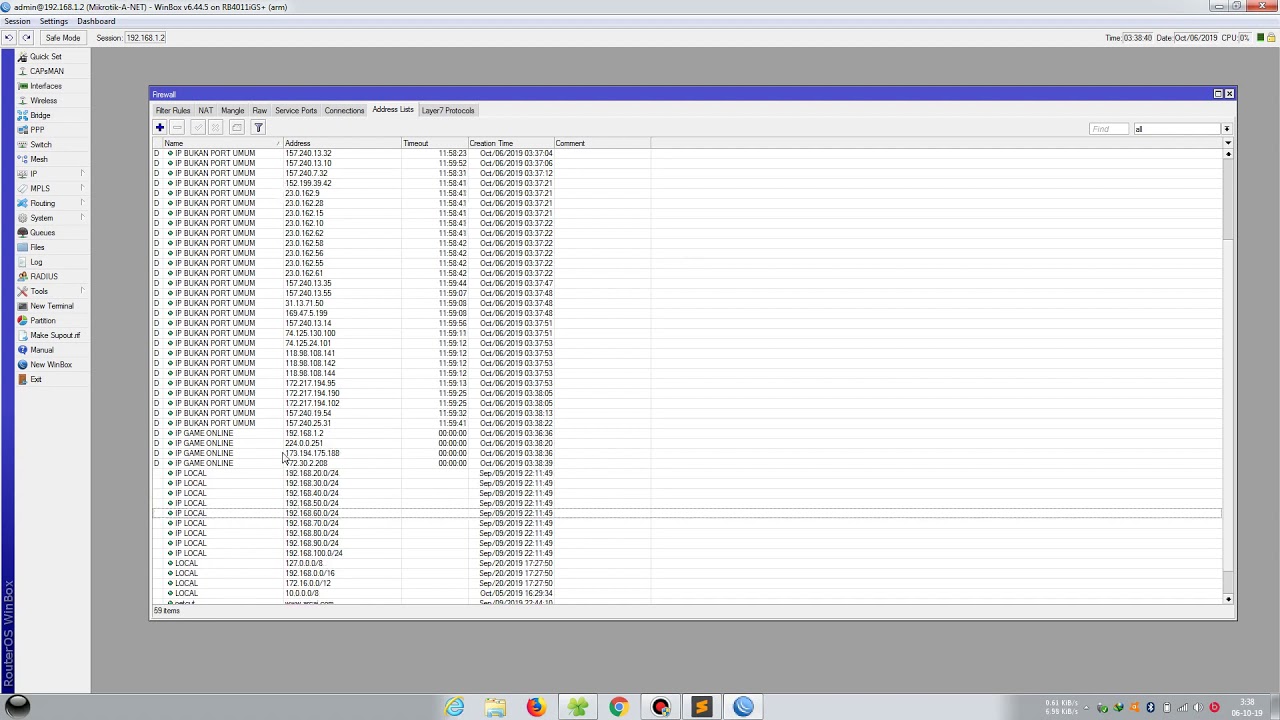Switch to Mangle tab
Viewport: 1280px width, 720px height.
pyautogui.click(x=232, y=111)
